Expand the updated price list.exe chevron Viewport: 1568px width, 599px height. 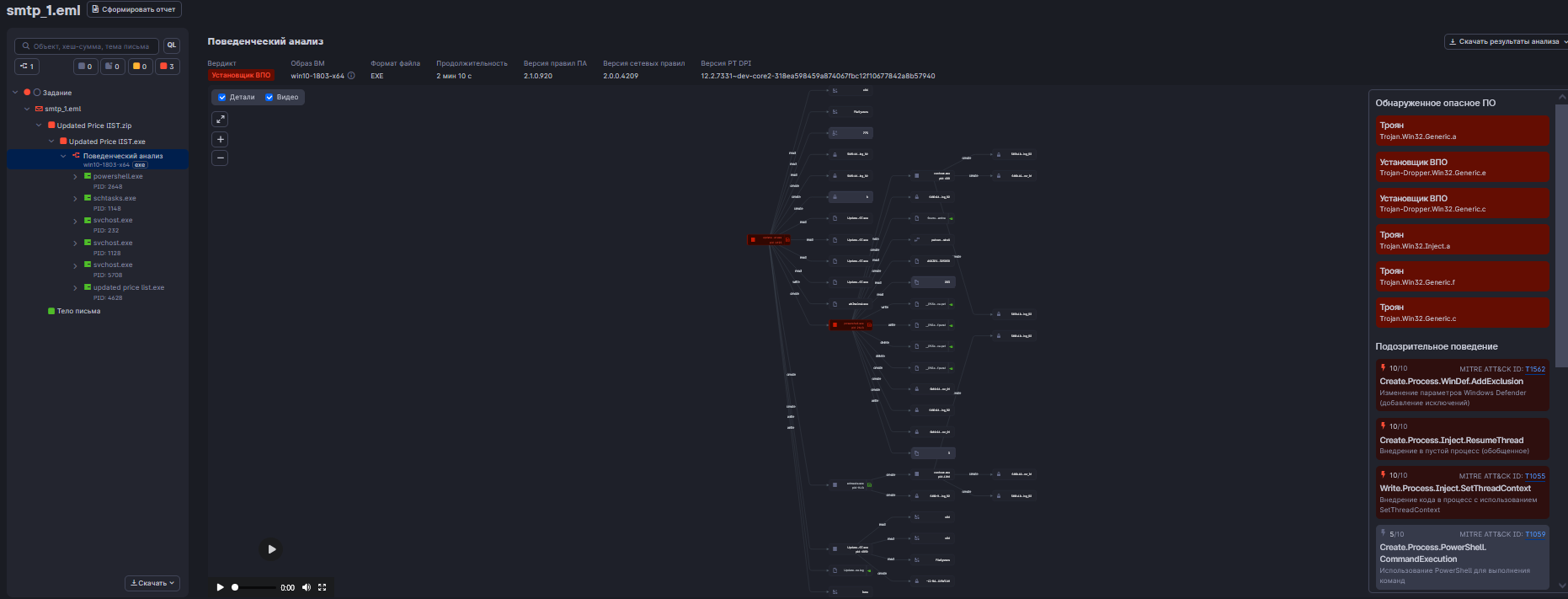pyautogui.click(x=76, y=288)
